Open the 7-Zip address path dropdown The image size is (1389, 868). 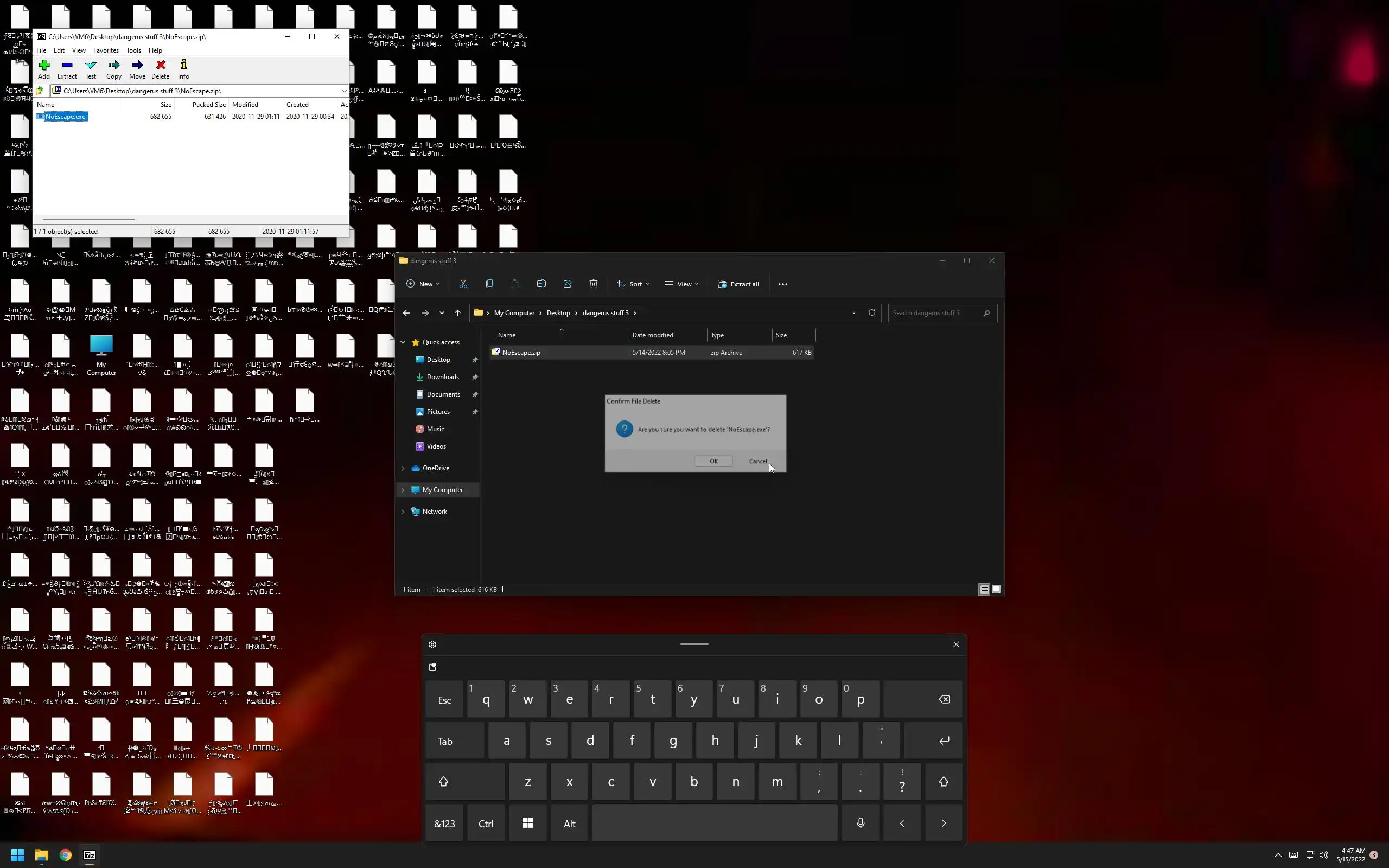coord(343,91)
